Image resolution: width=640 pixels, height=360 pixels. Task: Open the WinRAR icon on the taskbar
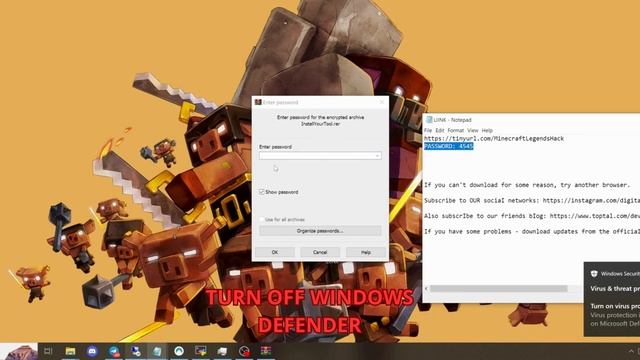click(x=266, y=351)
